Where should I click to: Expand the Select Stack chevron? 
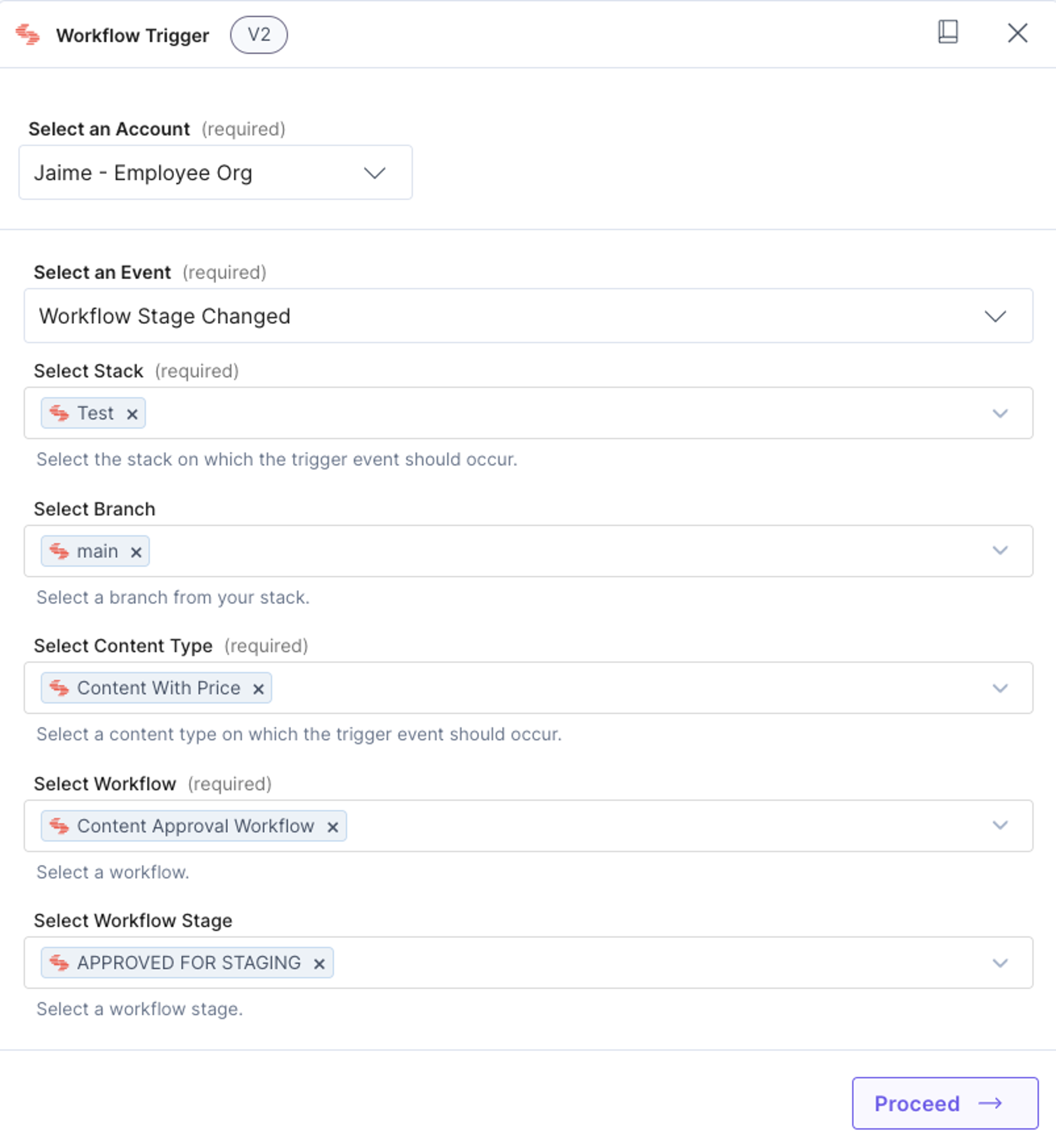click(1000, 413)
